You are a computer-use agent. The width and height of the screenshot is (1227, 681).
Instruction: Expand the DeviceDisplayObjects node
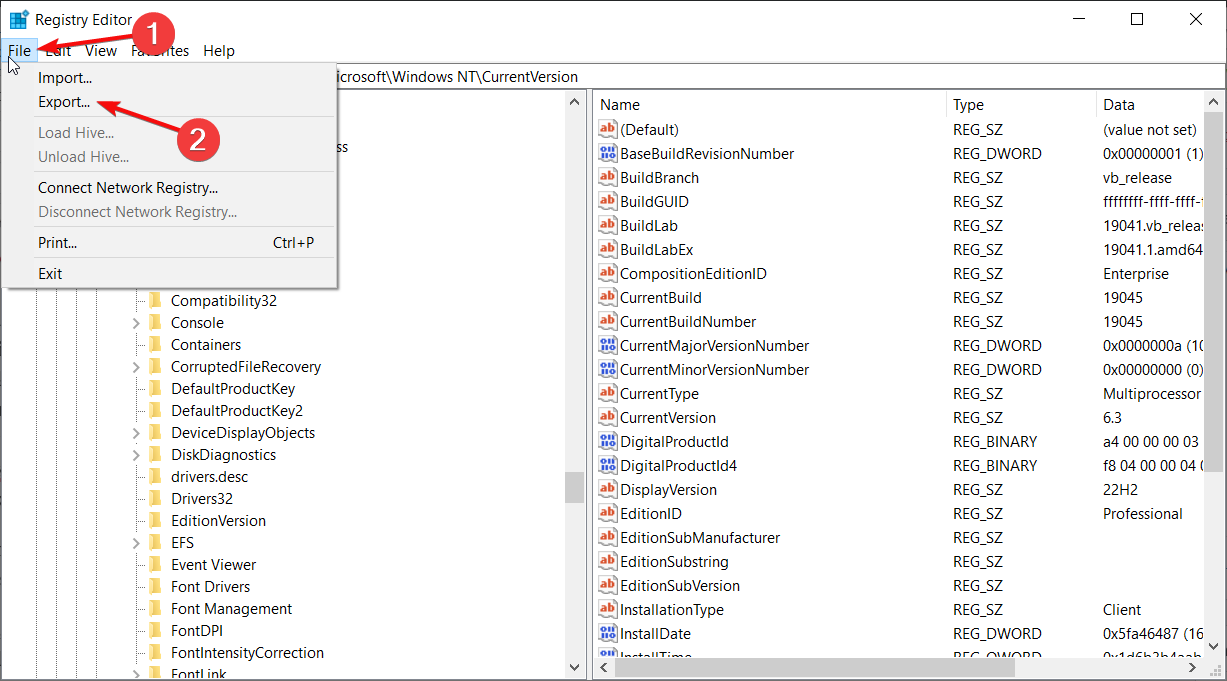(x=135, y=432)
